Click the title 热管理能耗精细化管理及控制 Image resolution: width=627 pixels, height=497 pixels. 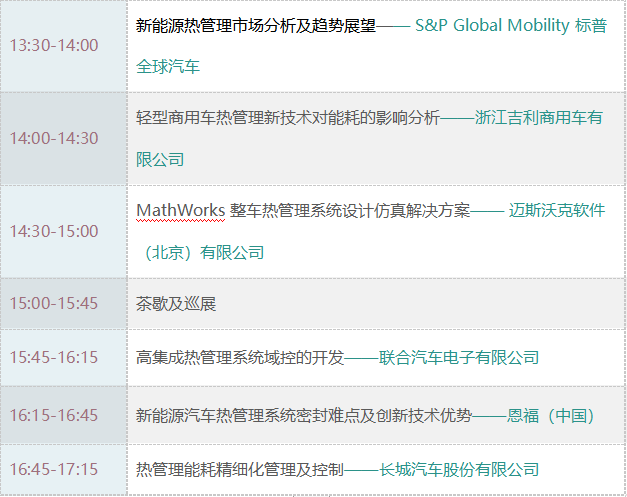[x=240, y=469]
